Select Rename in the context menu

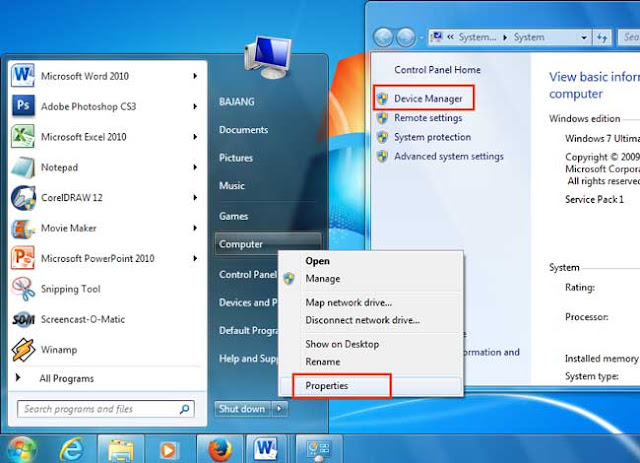[x=323, y=362]
